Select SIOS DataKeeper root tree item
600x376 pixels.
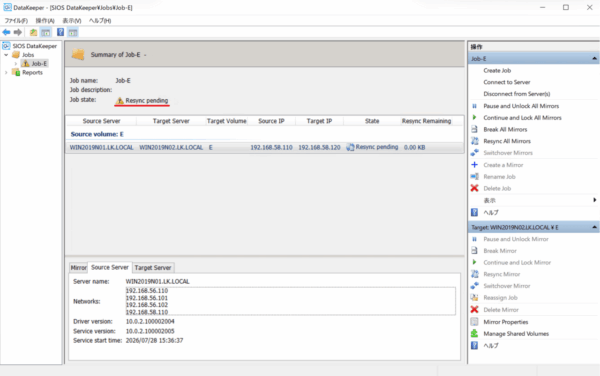[x=34, y=46]
